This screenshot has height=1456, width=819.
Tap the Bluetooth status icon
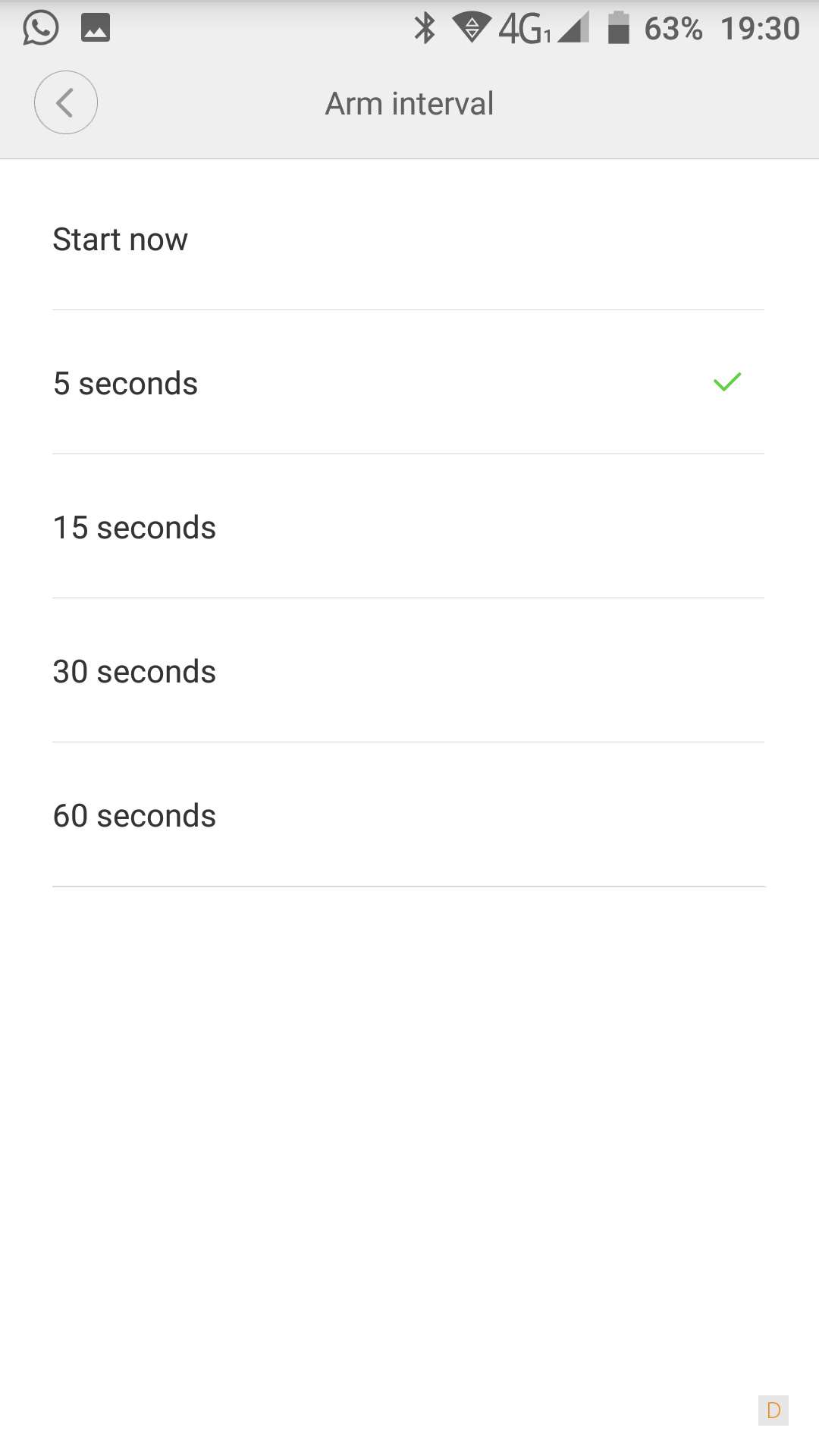pos(425,28)
